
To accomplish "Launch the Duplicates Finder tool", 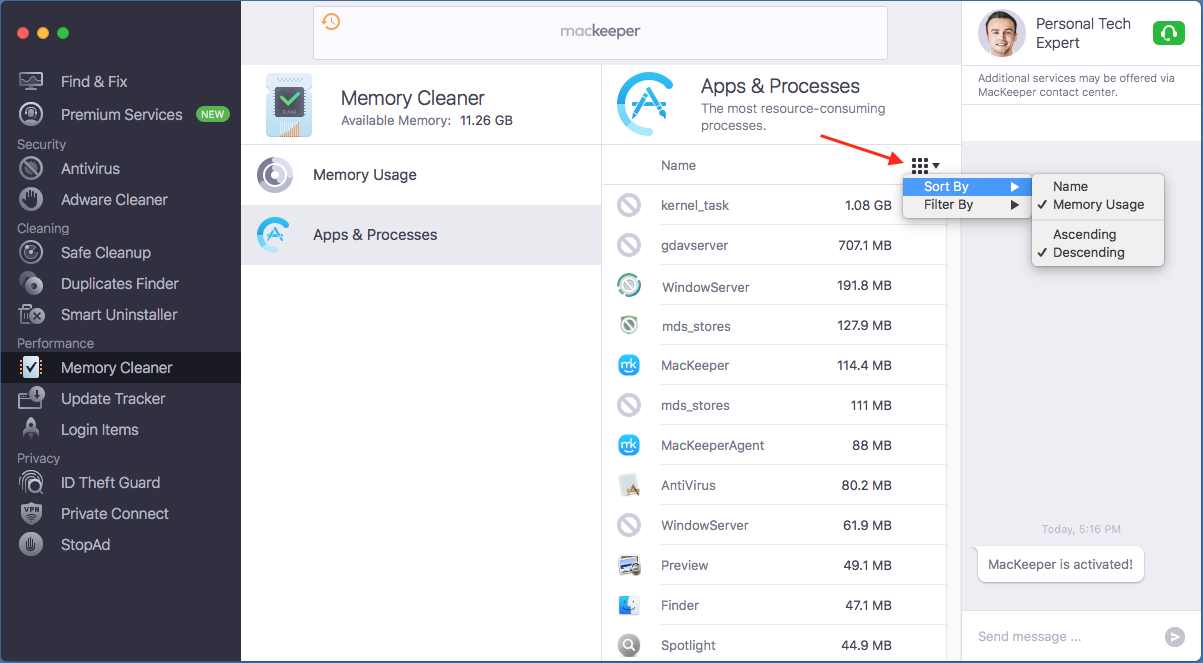I will coord(120,284).
